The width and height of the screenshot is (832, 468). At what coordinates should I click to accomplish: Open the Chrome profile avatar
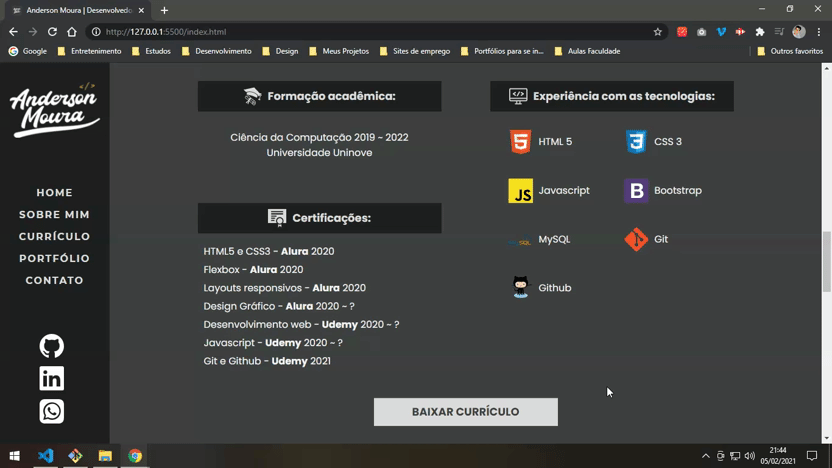(799, 32)
